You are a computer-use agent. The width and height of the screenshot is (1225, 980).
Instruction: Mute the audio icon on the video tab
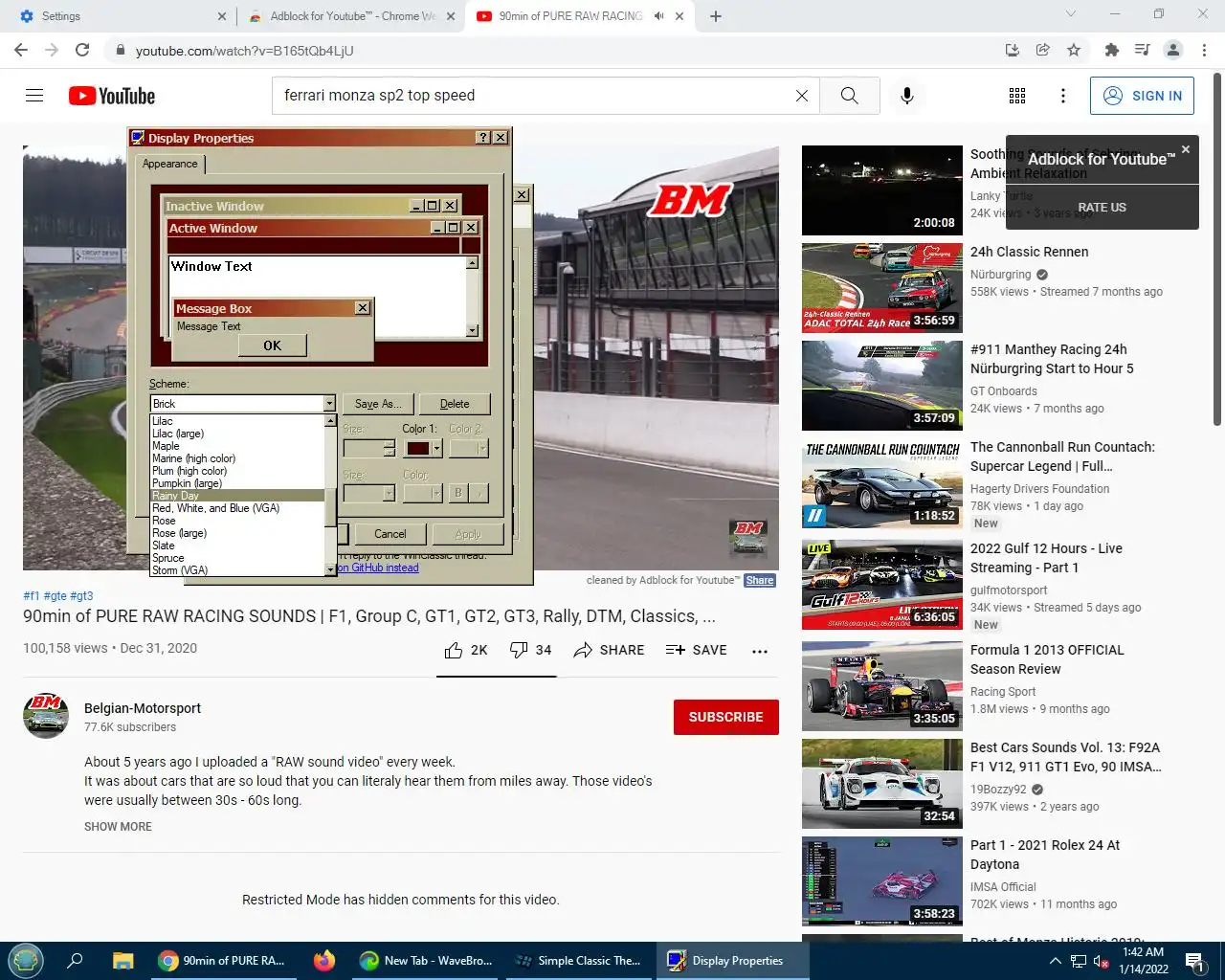pos(658,16)
